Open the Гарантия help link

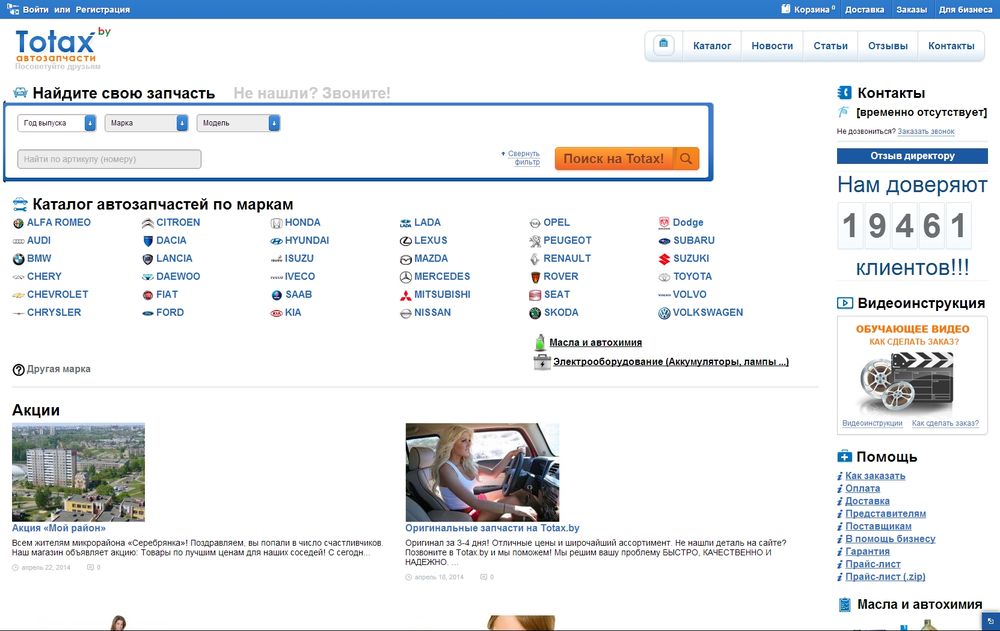[x=867, y=551]
